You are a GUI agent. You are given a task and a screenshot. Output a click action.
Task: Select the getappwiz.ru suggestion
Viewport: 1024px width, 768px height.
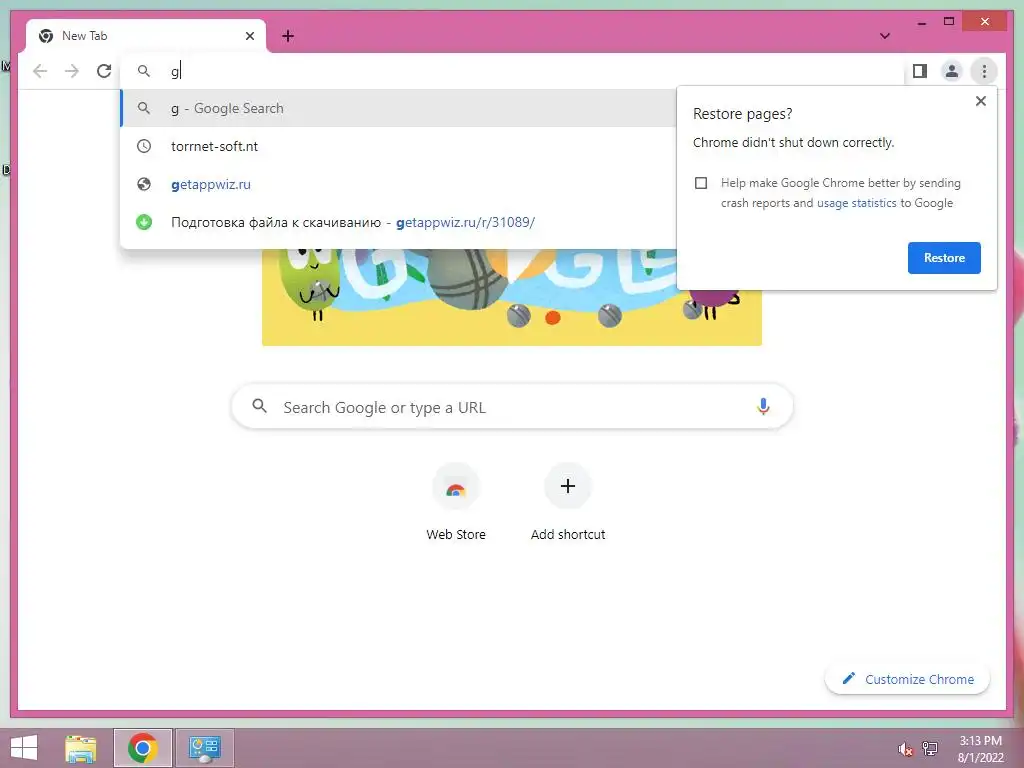tap(398, 184)
